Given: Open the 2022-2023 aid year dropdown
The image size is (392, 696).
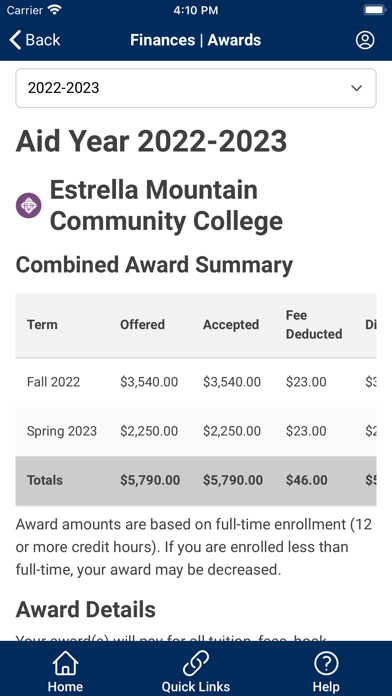Looking at the screenshot, I should pos(196,88).
